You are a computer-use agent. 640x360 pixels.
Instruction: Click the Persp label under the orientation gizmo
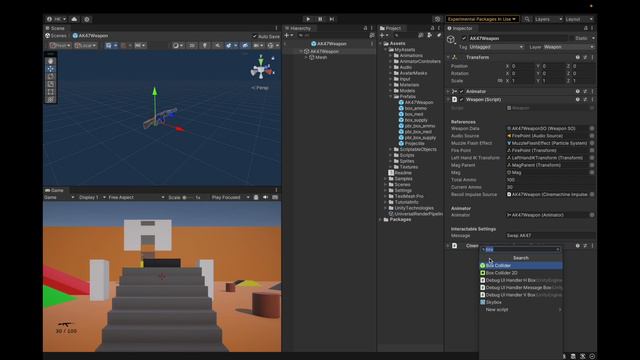(x=260, y=88)
